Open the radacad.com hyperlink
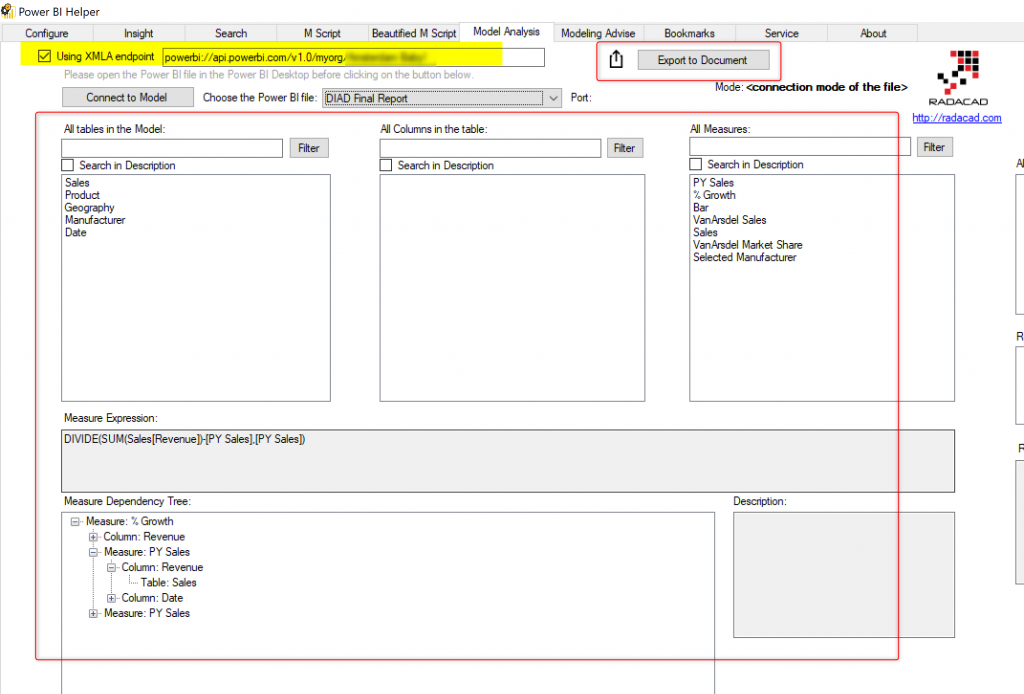The width and height of the screenshot is (1024, 694). [956, 118]
